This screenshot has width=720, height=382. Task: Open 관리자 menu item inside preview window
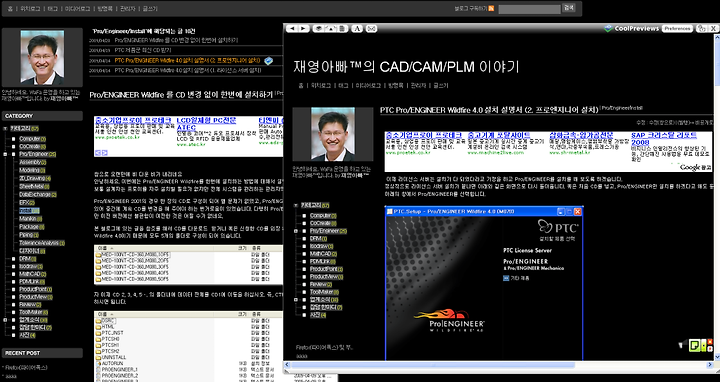418,85
